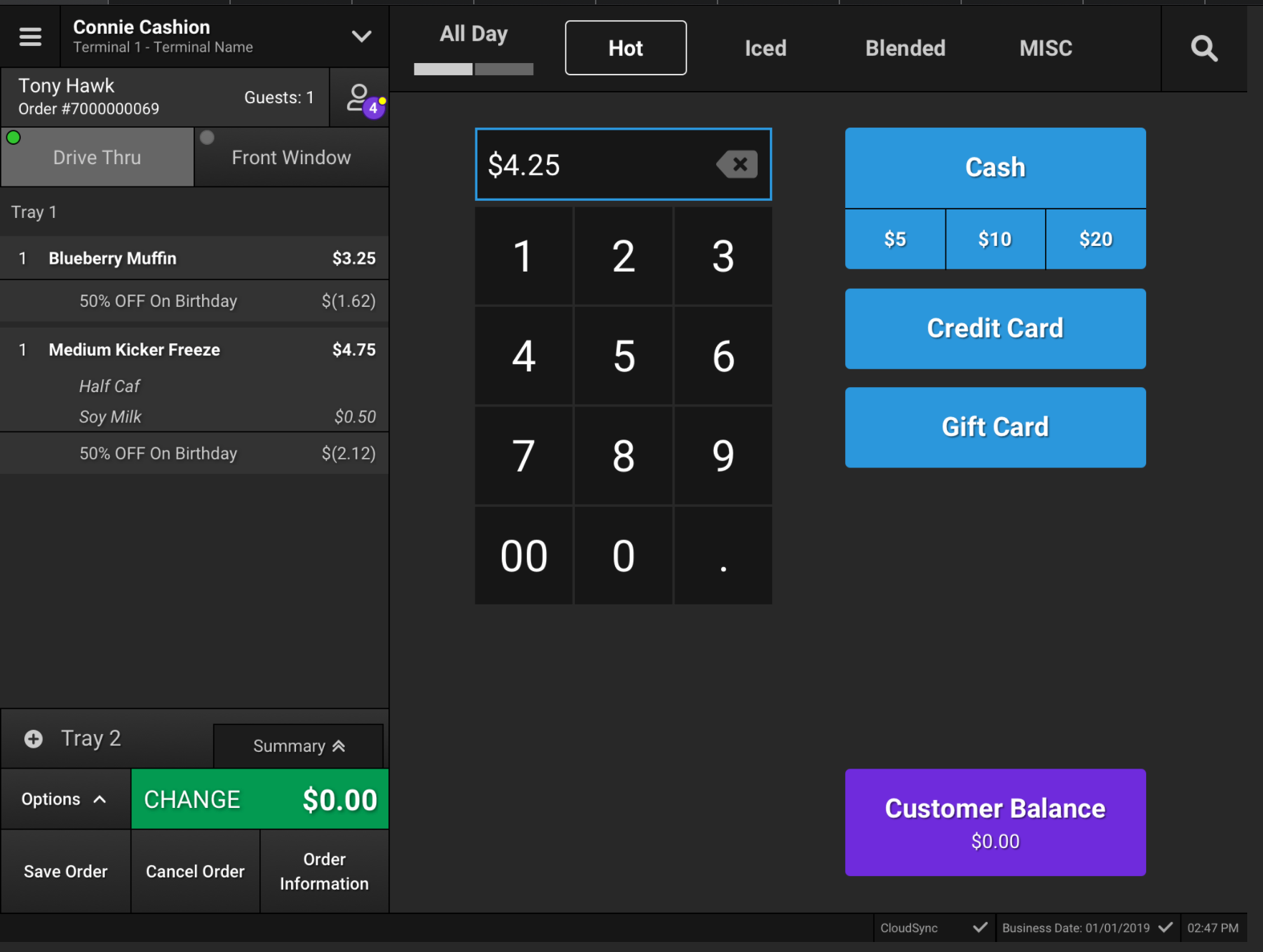The height and width of the screenshot is (952, 1263).
Task: Click the CloudSync status checkmark
Action: pyautogui.click(x=981, y=928)
